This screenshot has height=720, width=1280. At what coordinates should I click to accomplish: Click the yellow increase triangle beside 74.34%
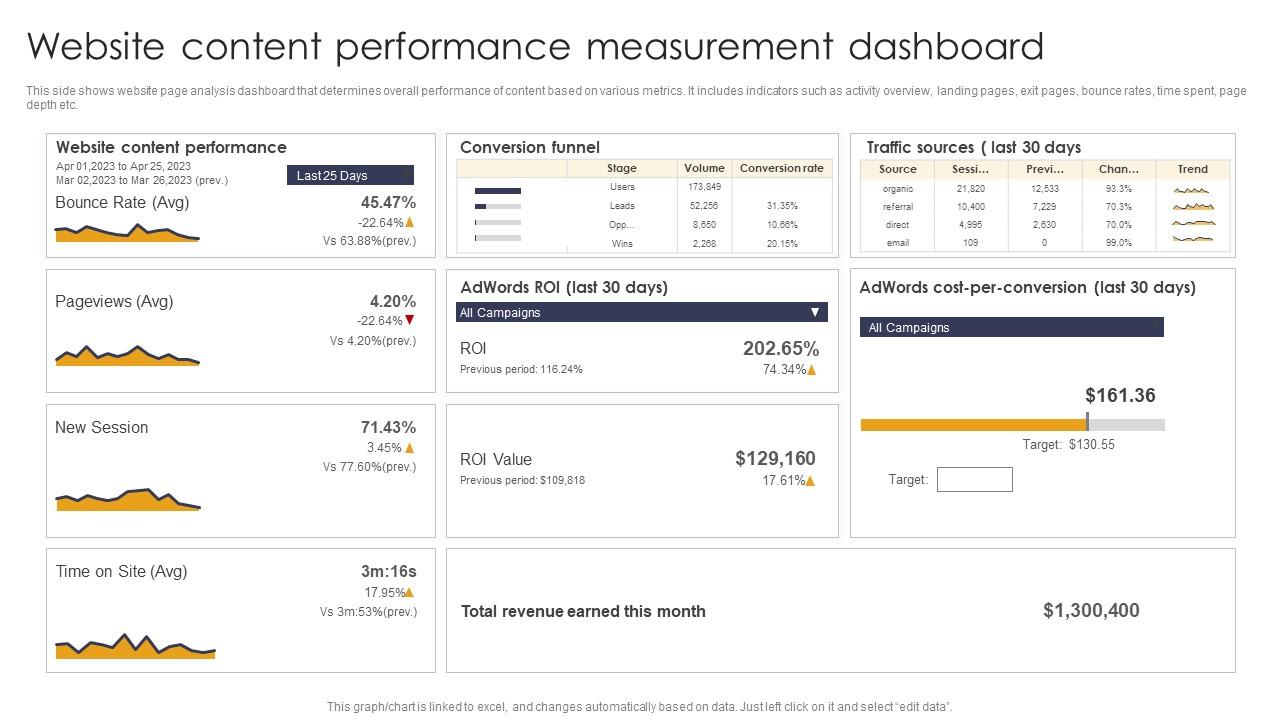pos(810,369)
